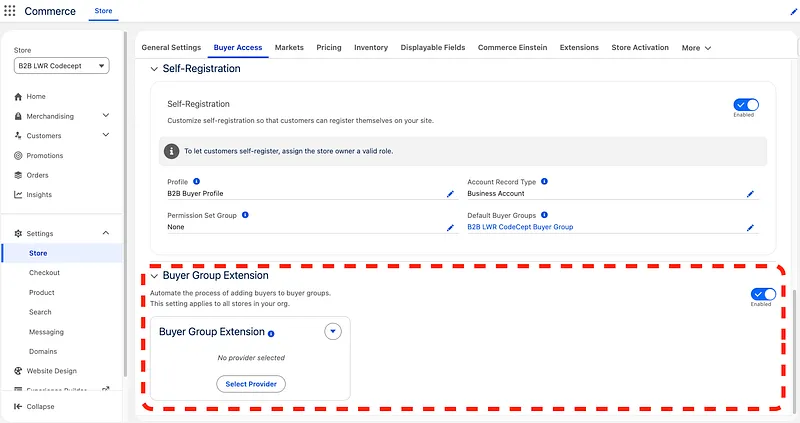Click the info icon in the role notice banner

[171, 151]
